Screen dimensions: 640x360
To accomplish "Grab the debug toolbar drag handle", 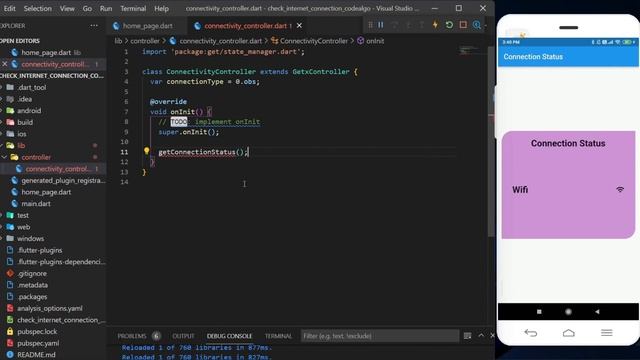I will click(x=370, y=25).
